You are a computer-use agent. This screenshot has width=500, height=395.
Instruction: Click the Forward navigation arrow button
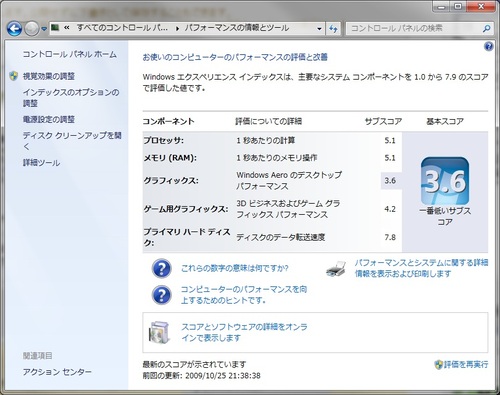tap(32, 29)
